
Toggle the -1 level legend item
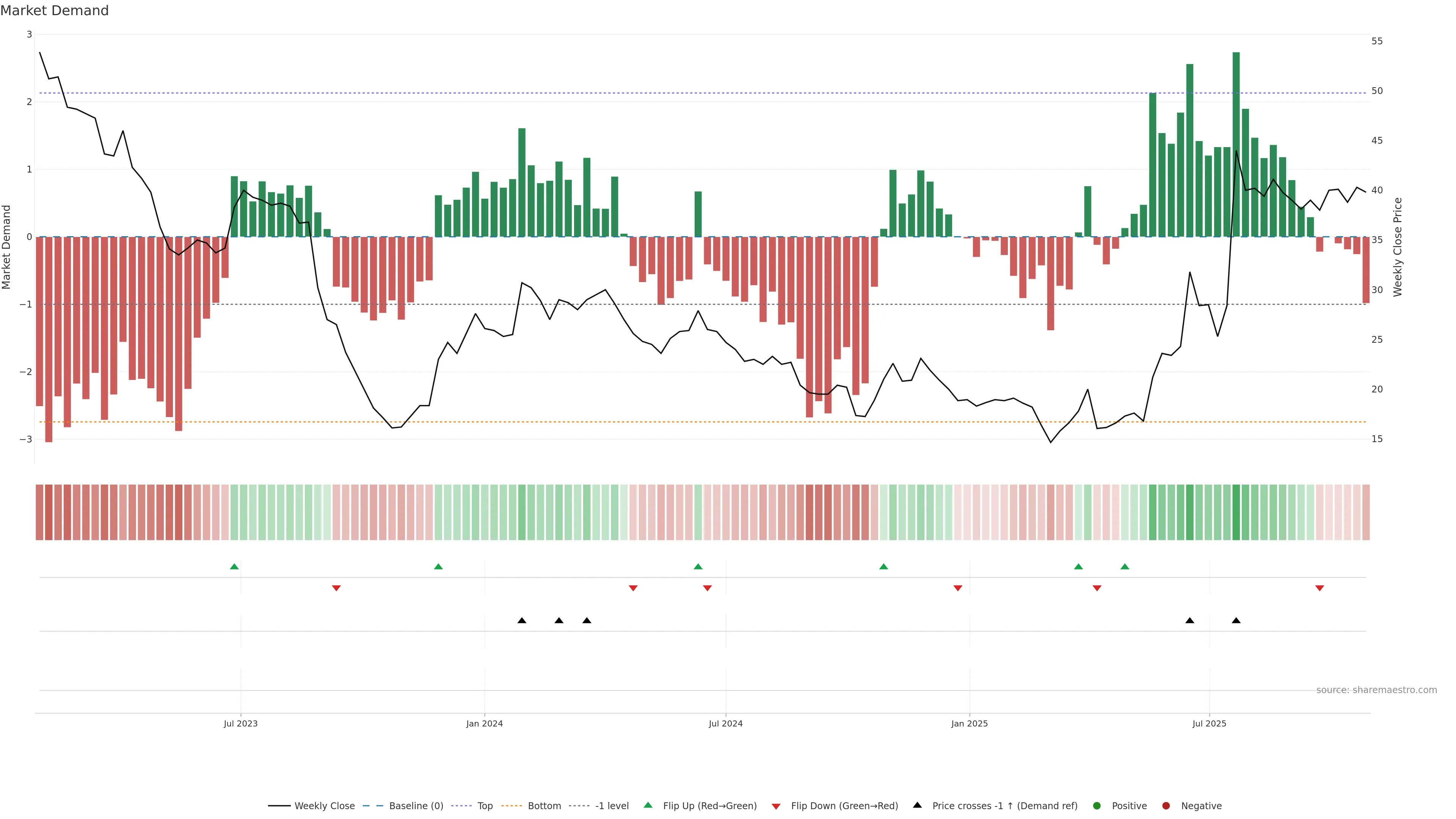click(612, 806)
